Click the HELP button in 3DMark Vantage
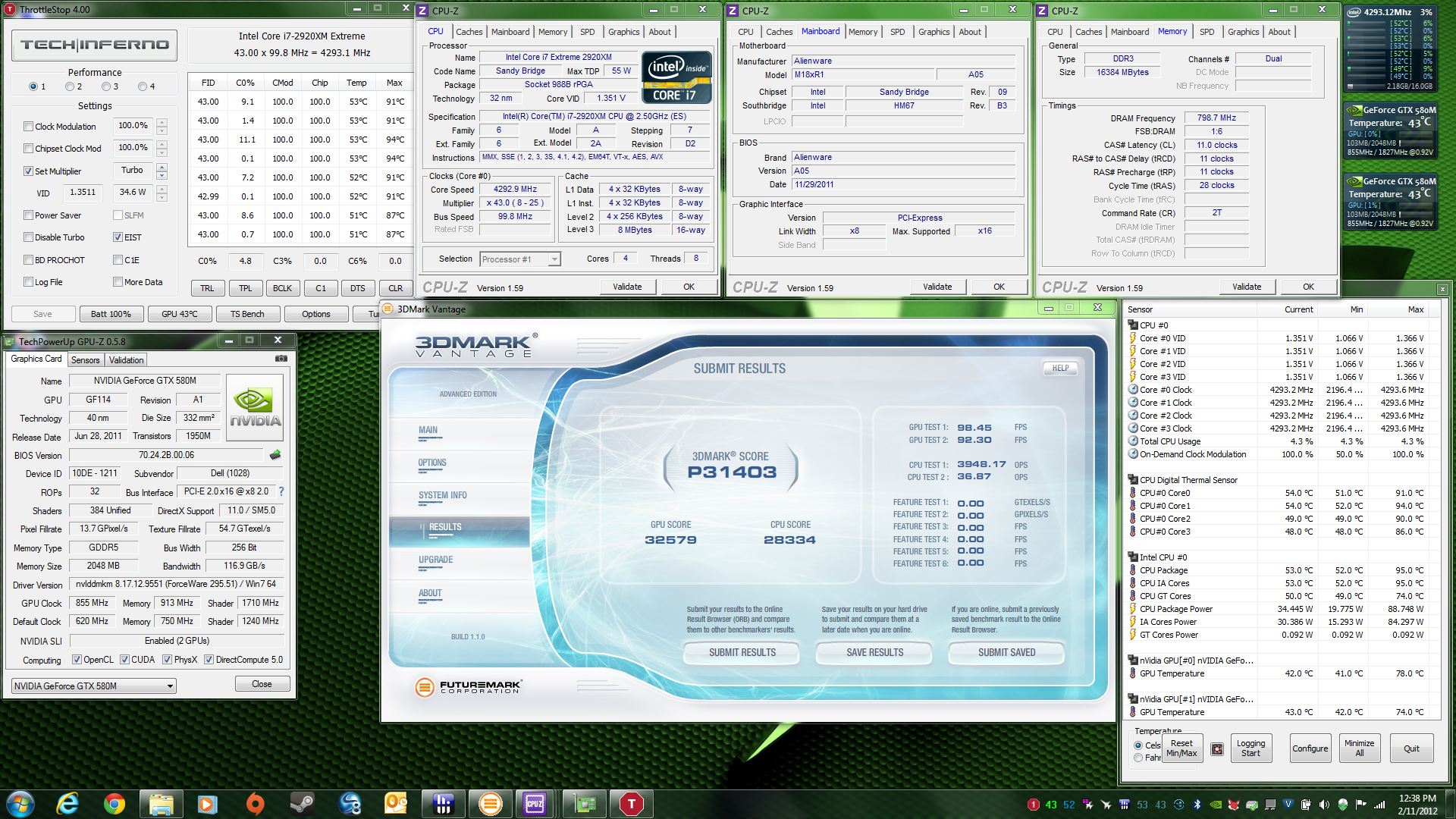Viewport: 1456px width, 819px height. (x=1060, y=368)
